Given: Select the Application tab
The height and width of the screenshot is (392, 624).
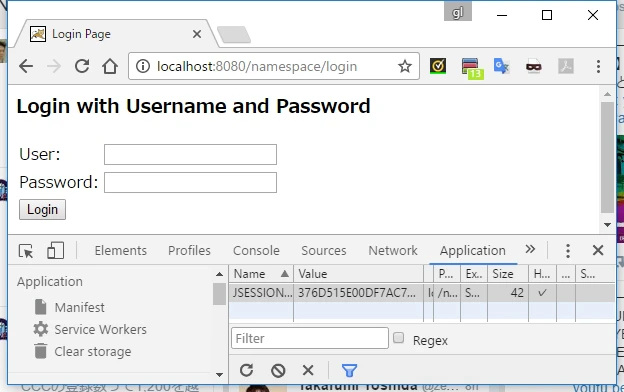Looking at the screenshot, I should (473, 250).
